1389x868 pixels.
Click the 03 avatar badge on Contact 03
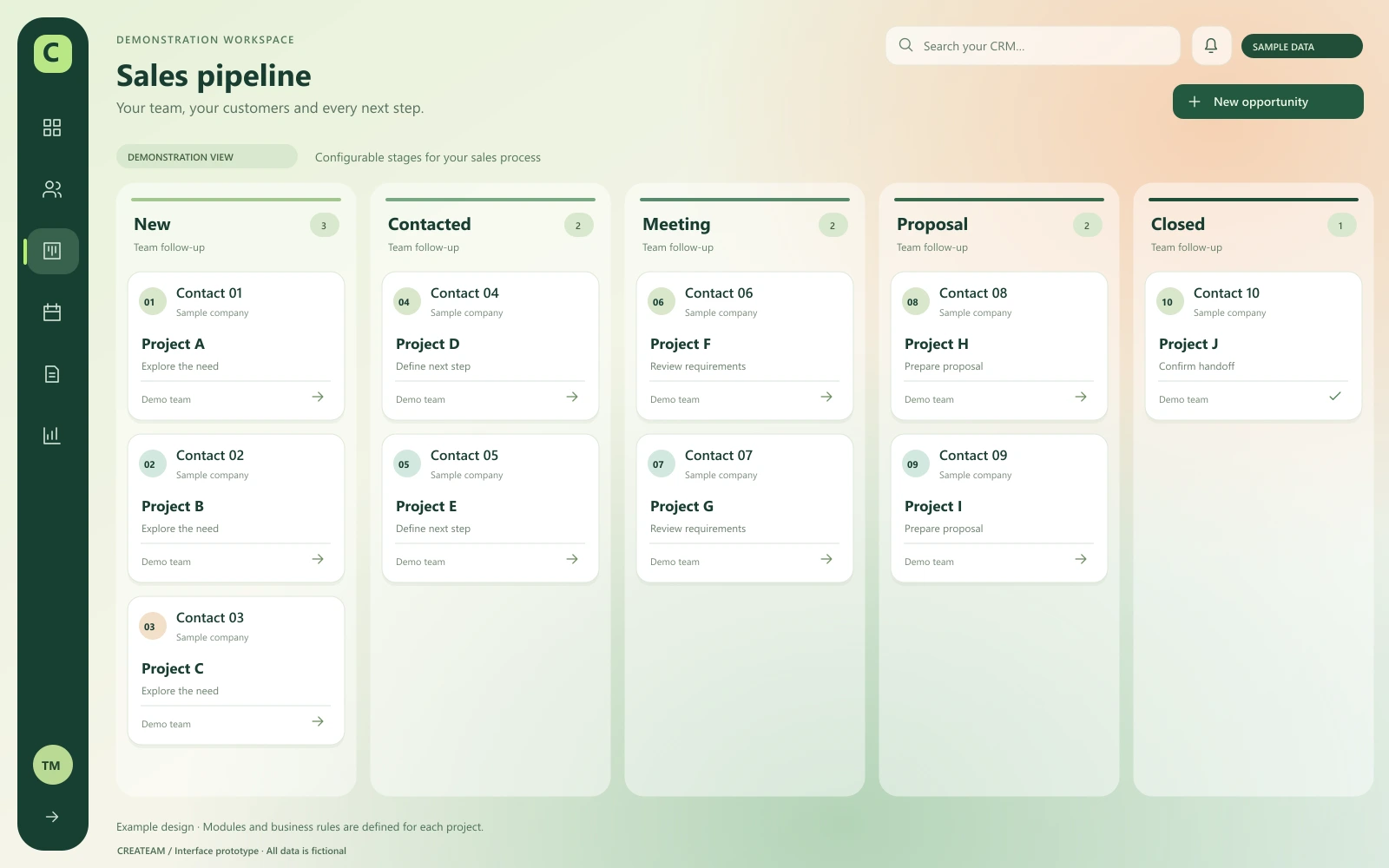(153, 626)
